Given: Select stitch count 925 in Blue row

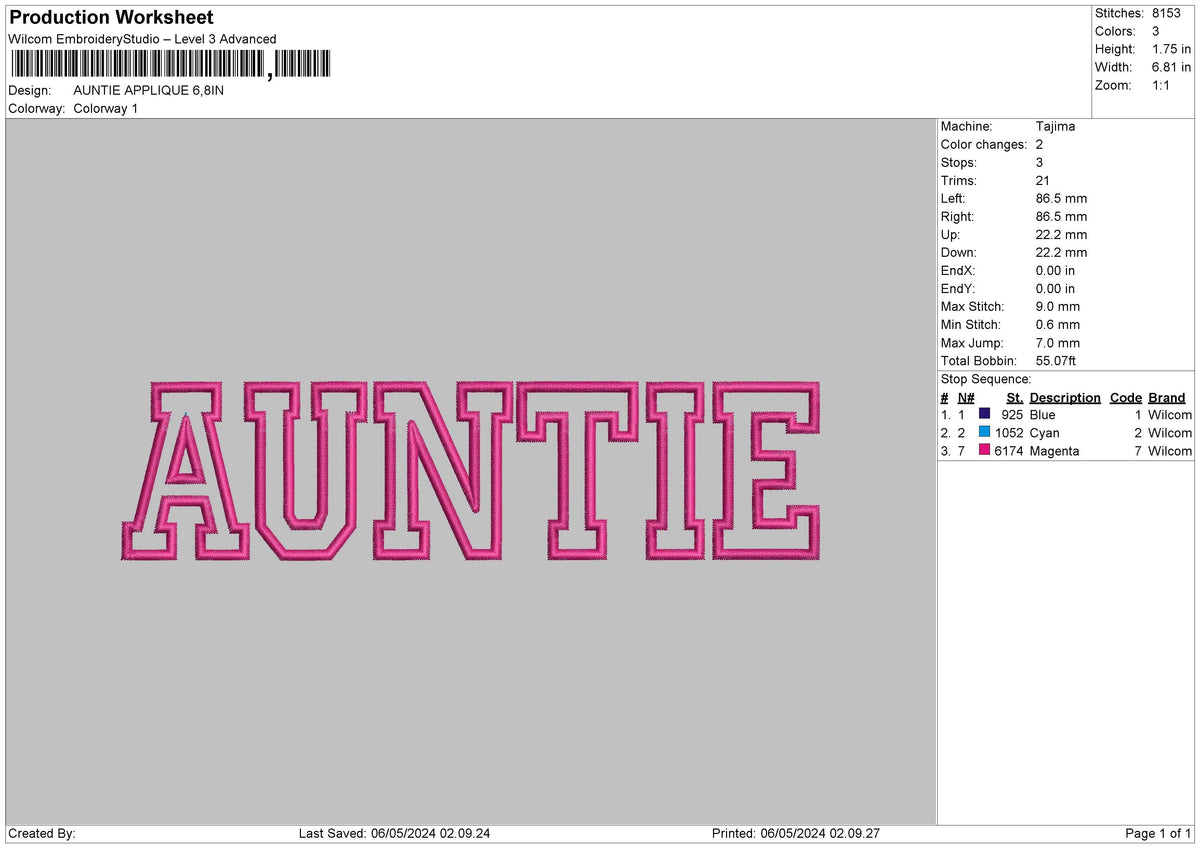Looking at the screenshot, I should tap(1012, 414).
